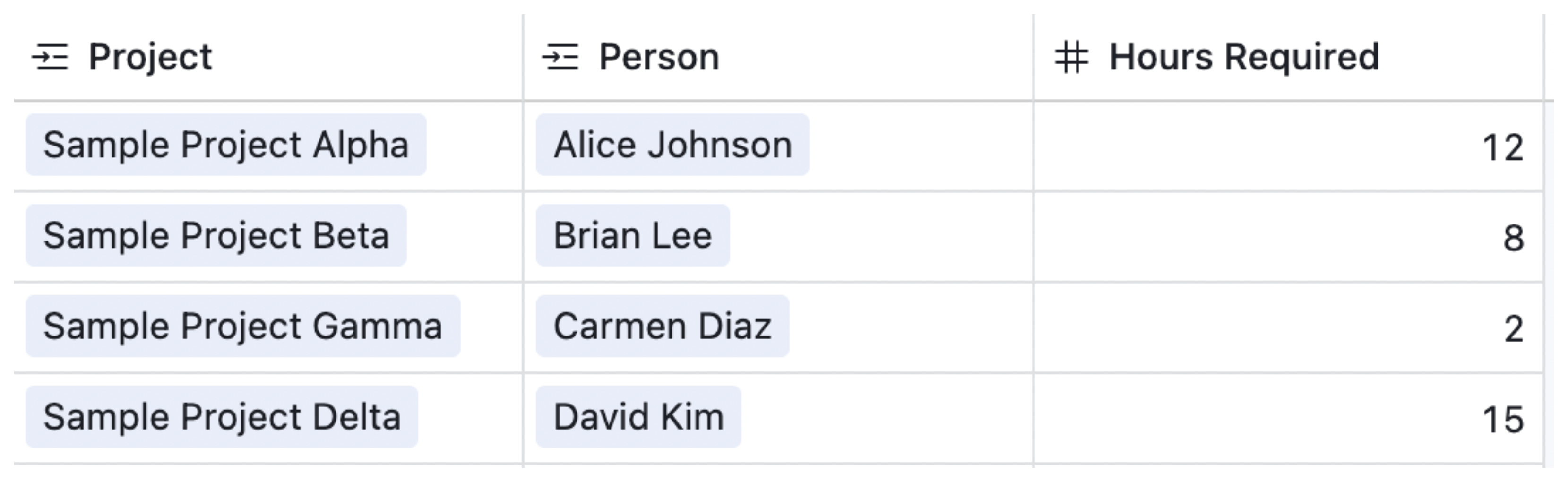
Task: Open the Project column header options
Action: coord(151,57)
